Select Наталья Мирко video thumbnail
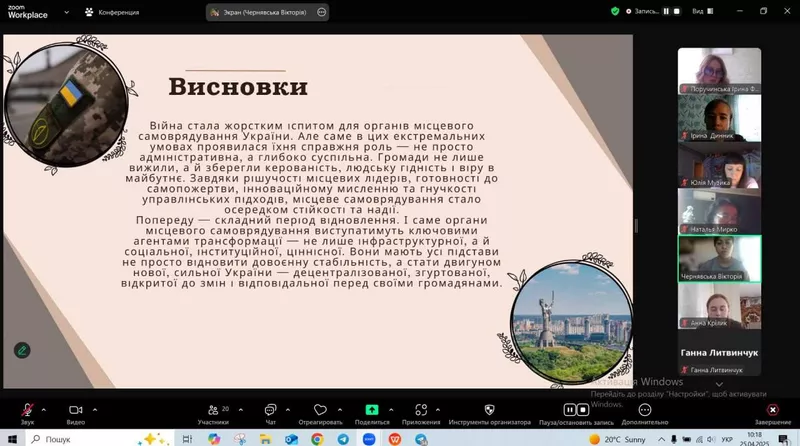The image size is (800, 446). point(719,212)
